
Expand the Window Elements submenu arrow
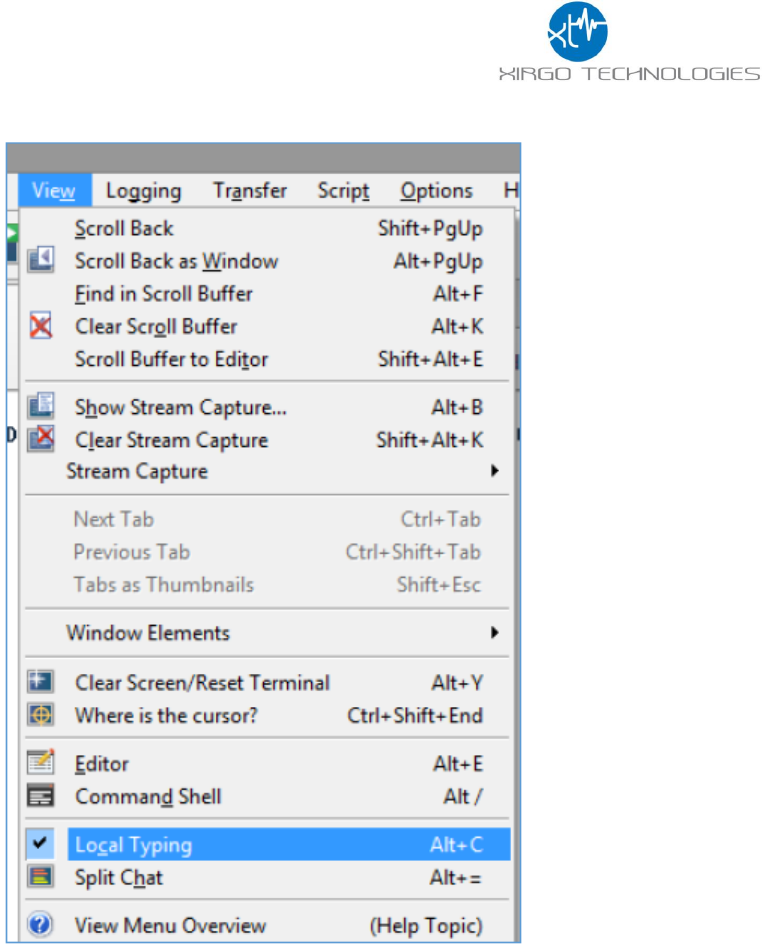494,633
